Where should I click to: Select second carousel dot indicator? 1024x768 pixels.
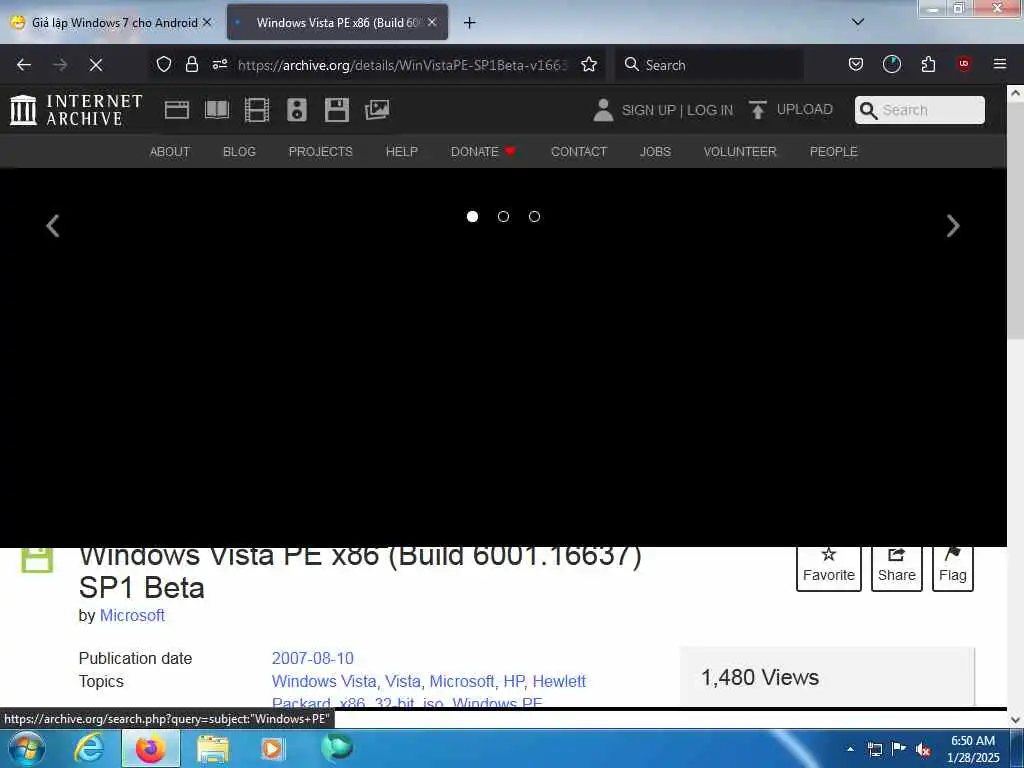click(503, 216)
